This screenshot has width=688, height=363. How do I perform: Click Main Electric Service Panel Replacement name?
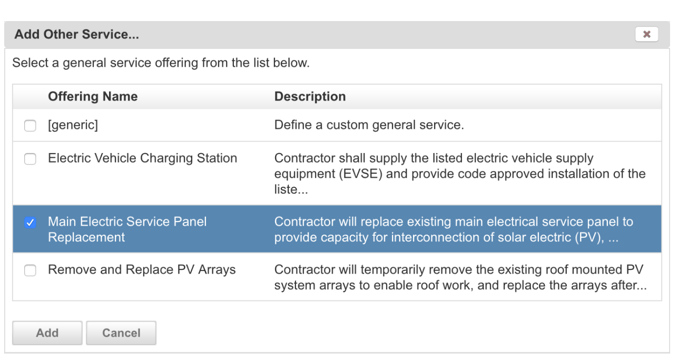127,229
